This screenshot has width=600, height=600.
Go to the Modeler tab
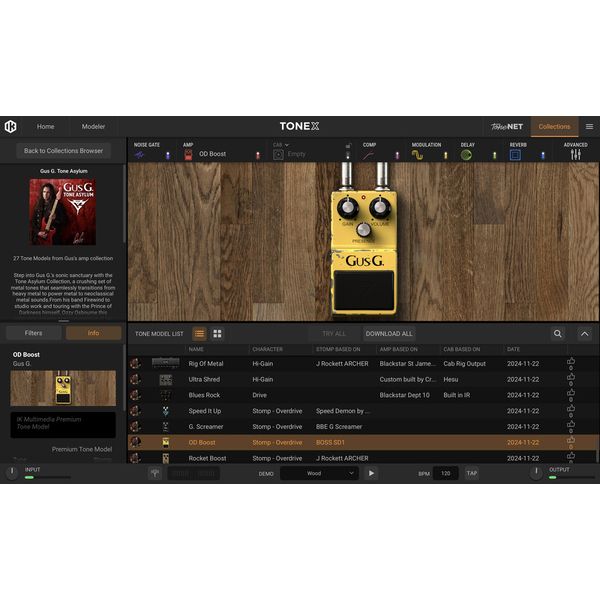click(93, 127)
